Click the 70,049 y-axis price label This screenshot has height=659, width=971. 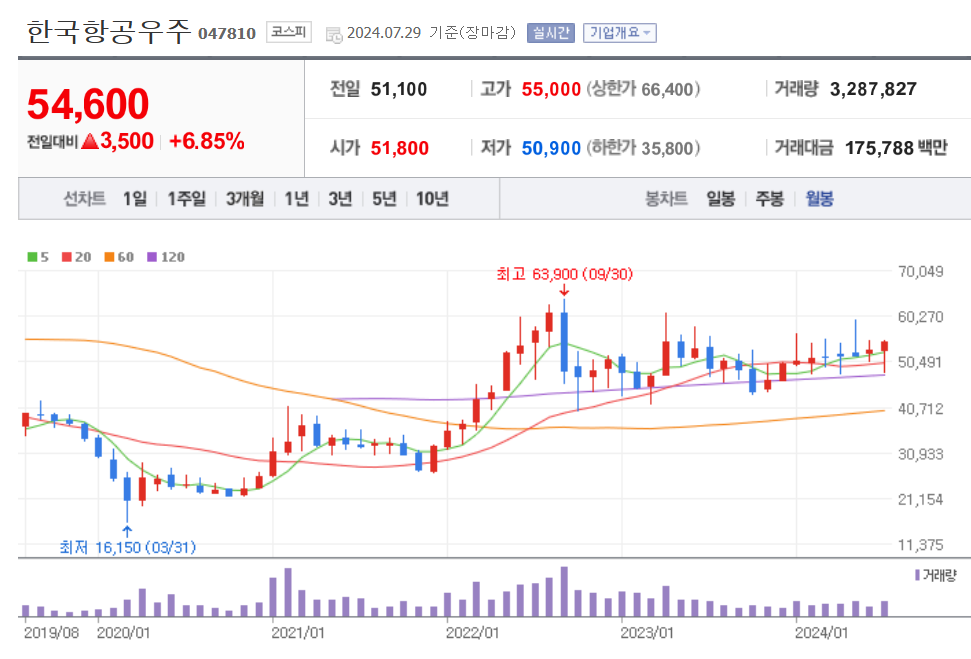(921, 271)
